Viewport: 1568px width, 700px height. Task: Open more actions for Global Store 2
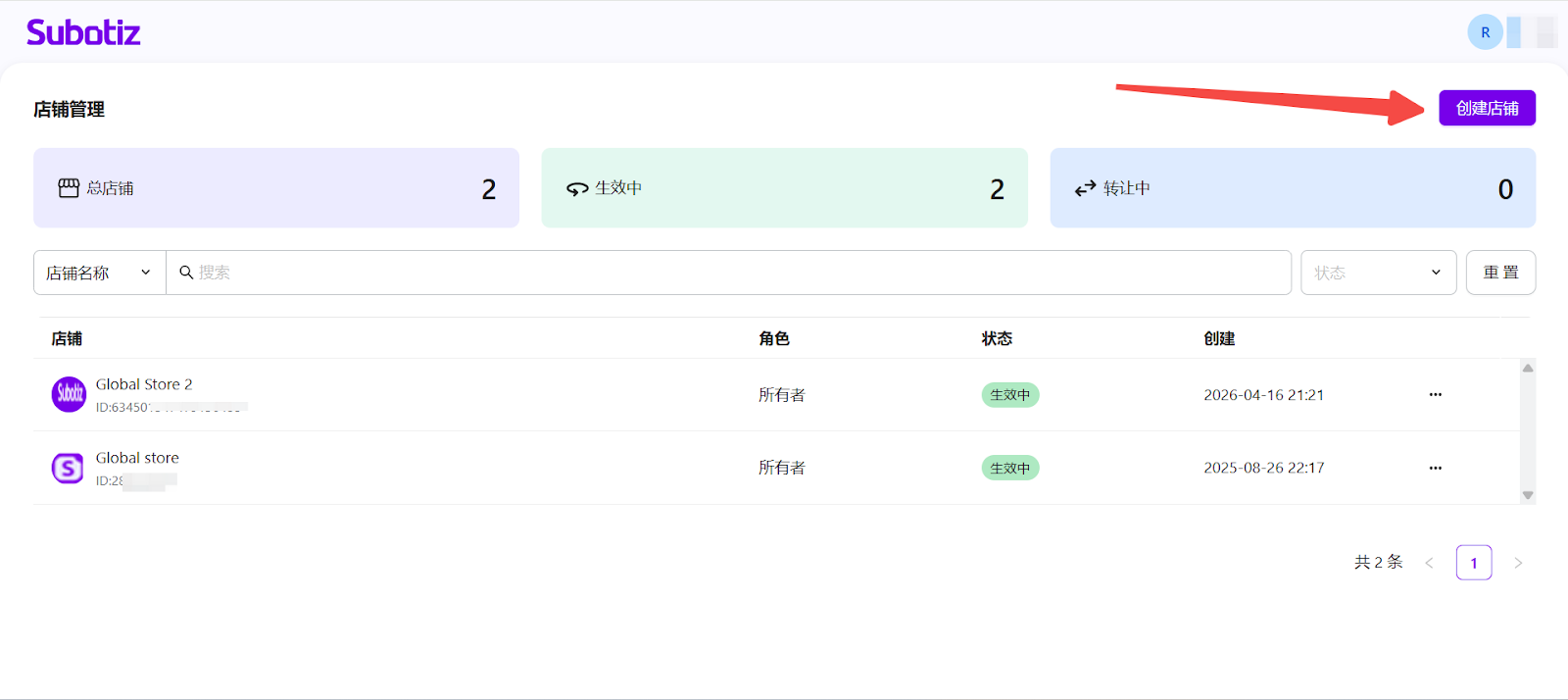point(1435,394)
